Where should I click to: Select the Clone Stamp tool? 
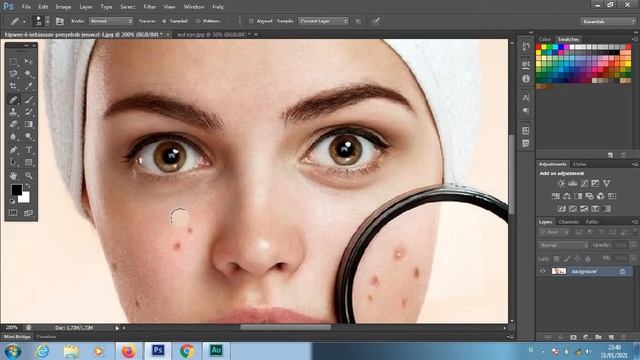[x=13, y=111]
